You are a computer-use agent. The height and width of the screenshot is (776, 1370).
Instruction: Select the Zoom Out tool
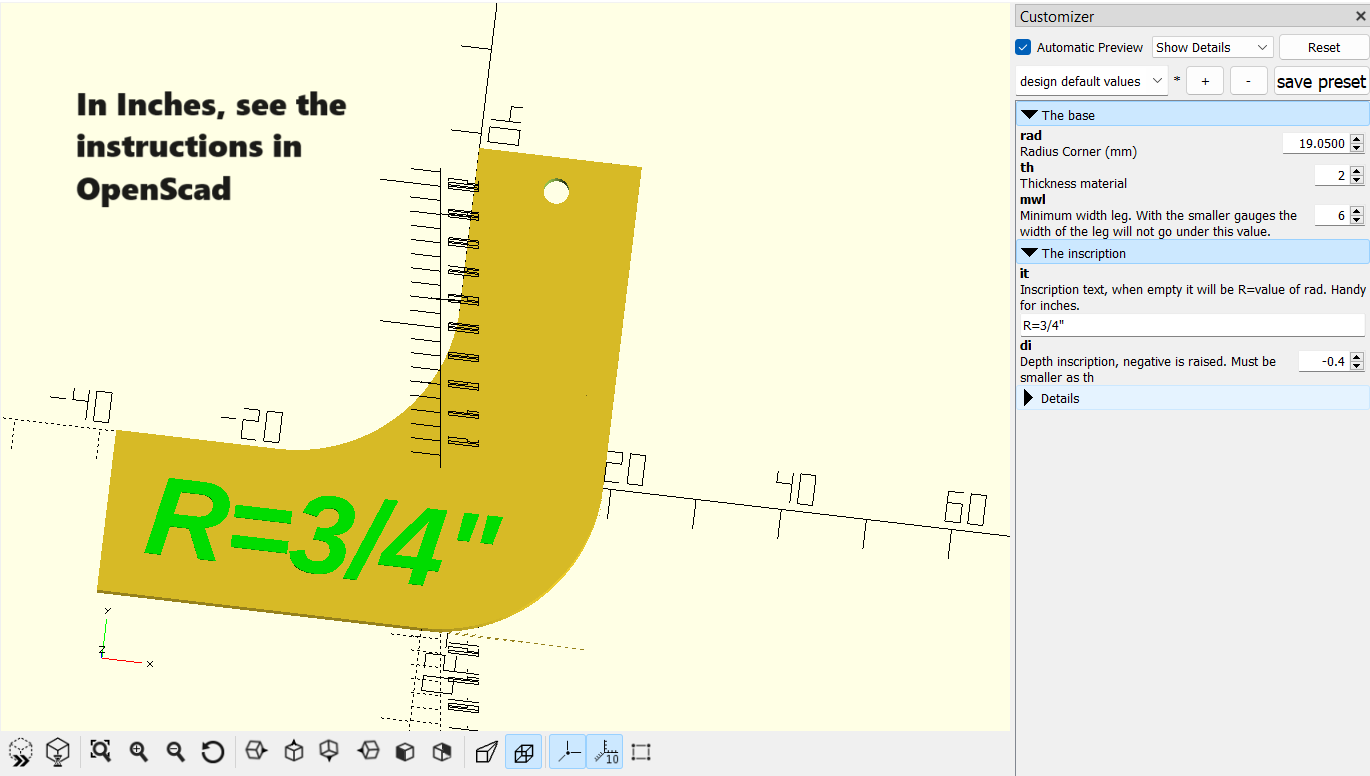[175, 751]
